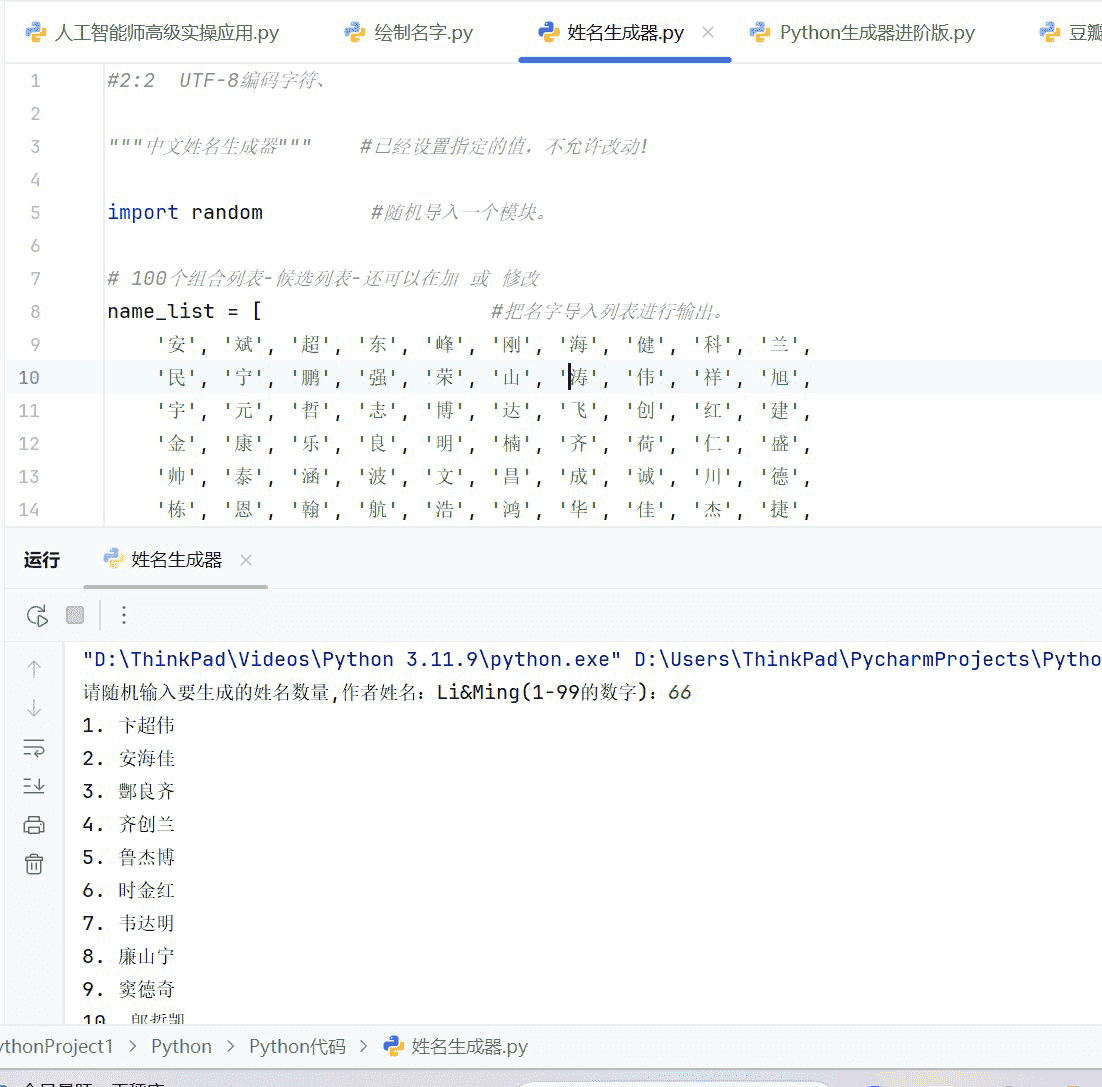
Task: Click the docstring 中文姓名生成器
Action: (209, 146)
